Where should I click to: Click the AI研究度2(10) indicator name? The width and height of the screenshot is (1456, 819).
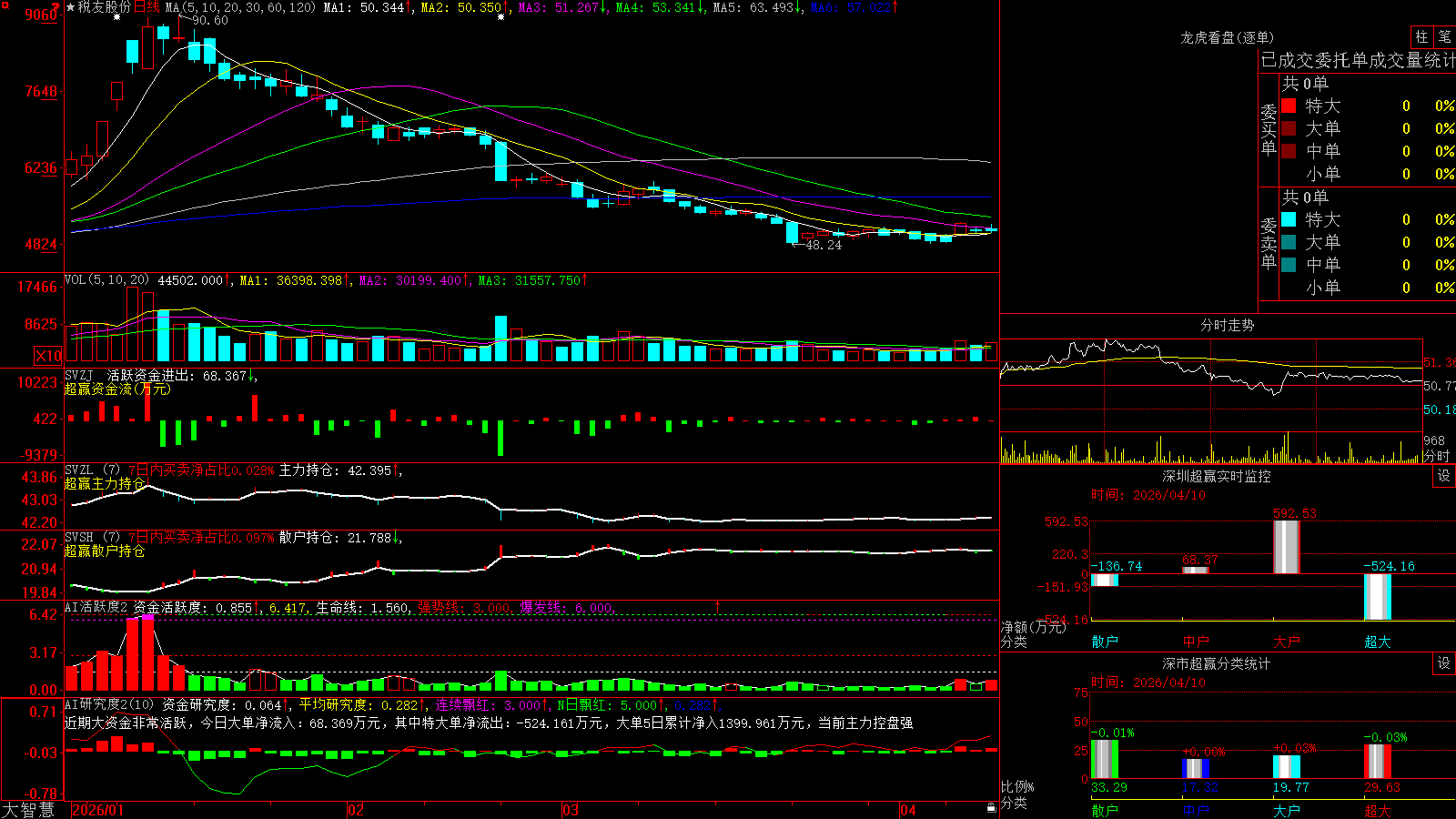coord(109,704)
